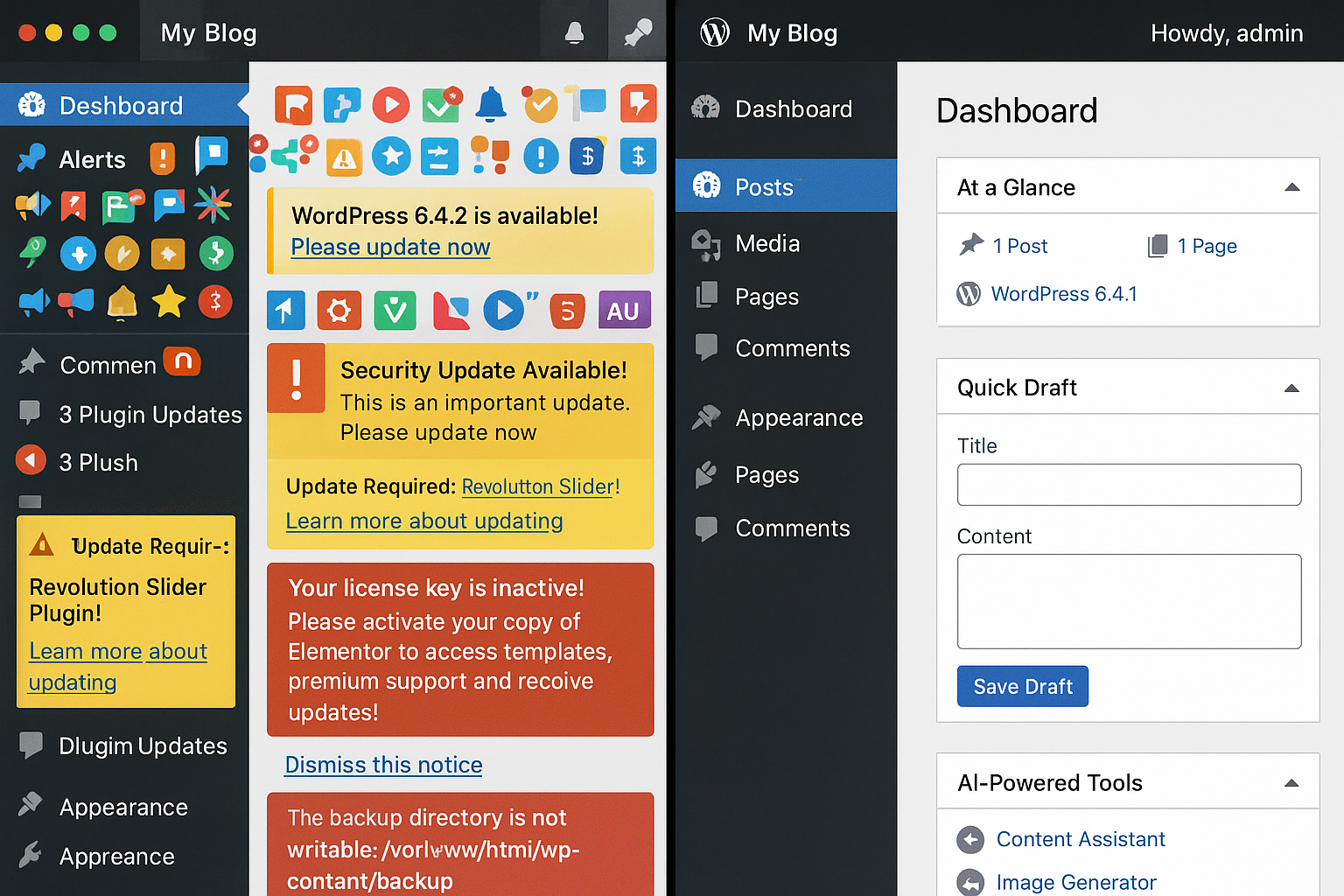Click the Your license key is inactive notice
Image resolution: width=1344 pixels, height=896 pixels.
click(x=460, y=650)
